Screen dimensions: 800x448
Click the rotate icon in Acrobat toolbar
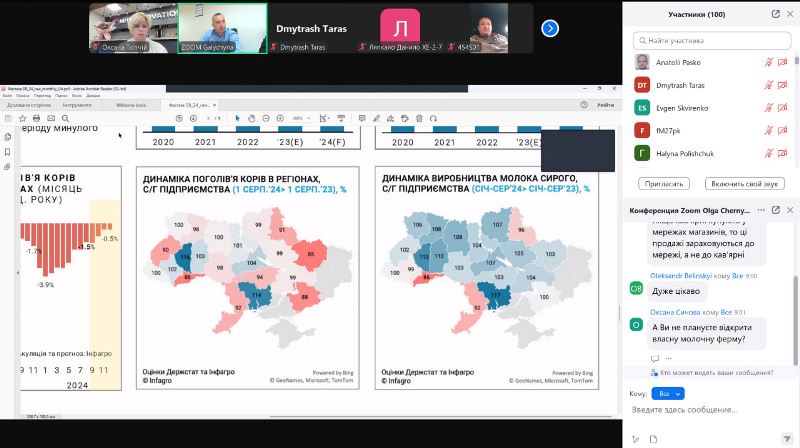click(433, 118)
